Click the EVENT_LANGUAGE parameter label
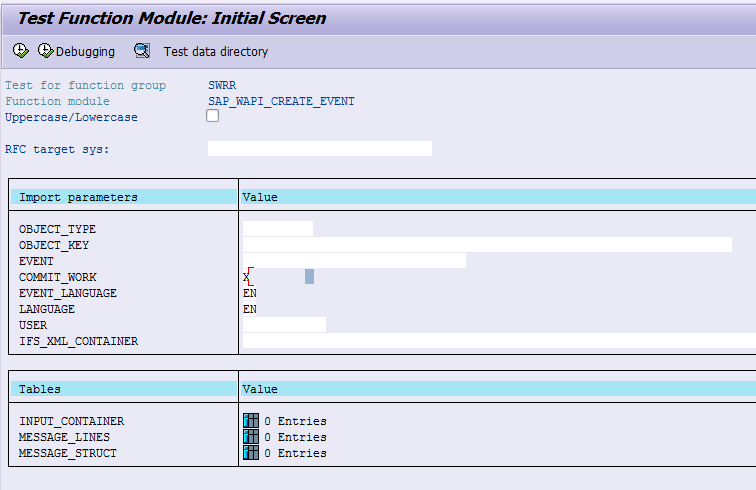 (x=68, y=293)
